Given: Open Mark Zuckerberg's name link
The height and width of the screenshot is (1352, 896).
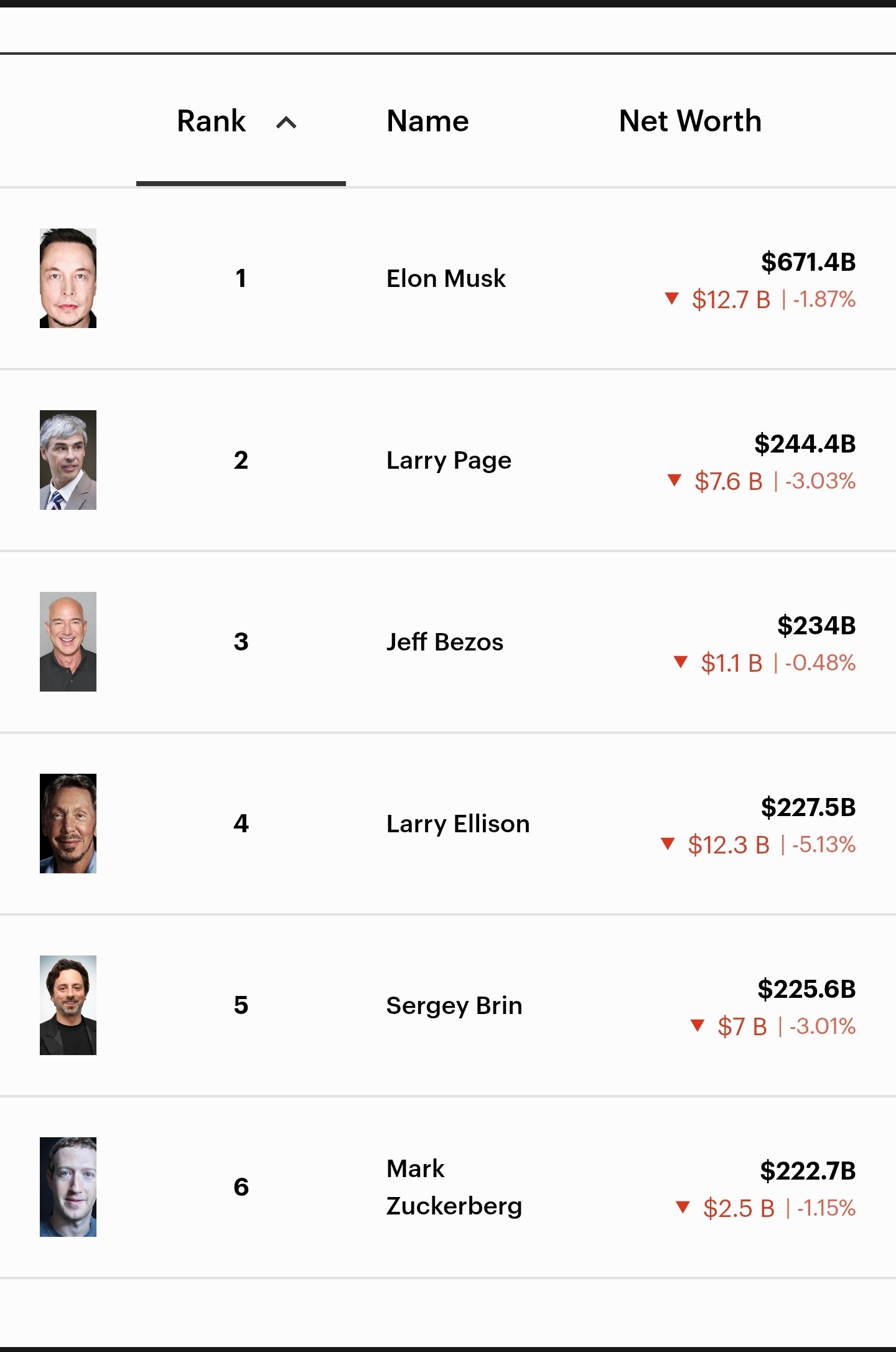Looking at the screenshot, I should [x=454, y=1187].
